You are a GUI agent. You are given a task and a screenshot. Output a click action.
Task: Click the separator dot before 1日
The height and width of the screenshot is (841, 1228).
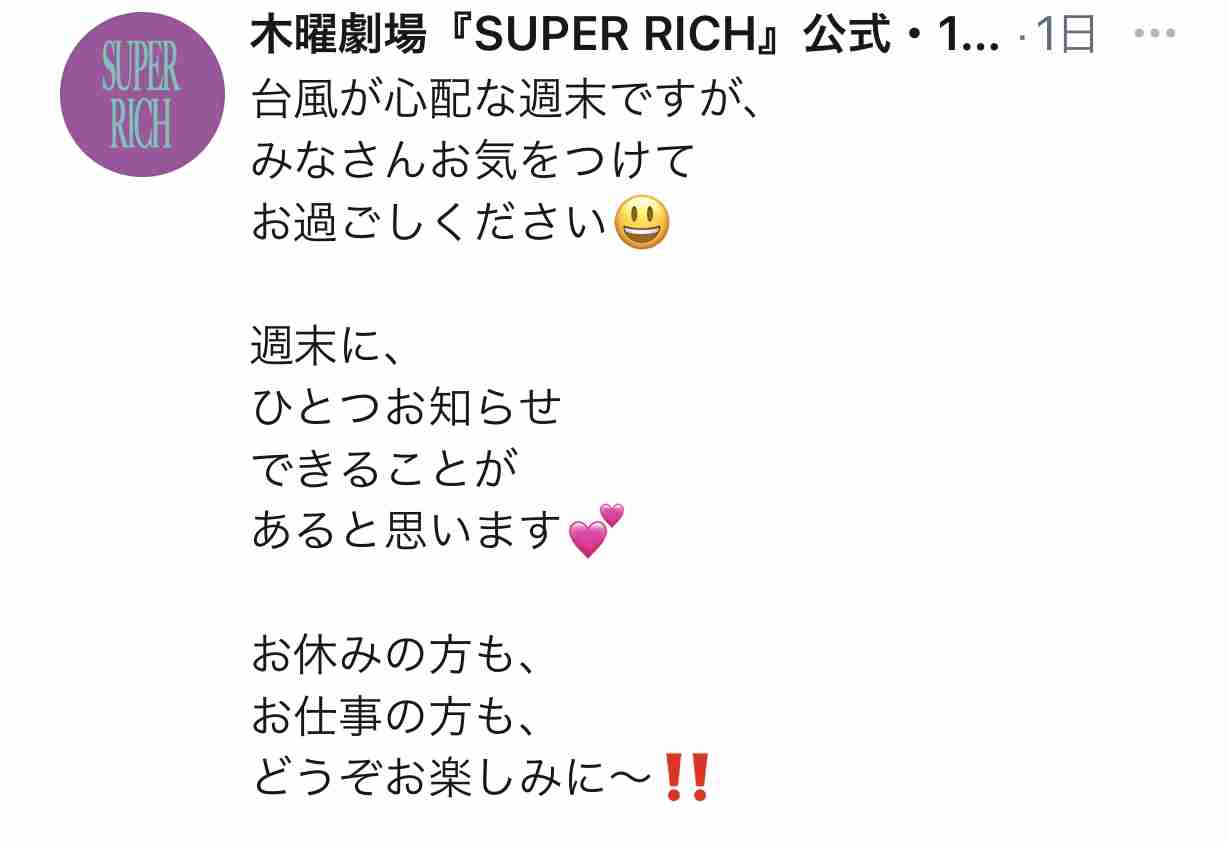coord(1021,38)
